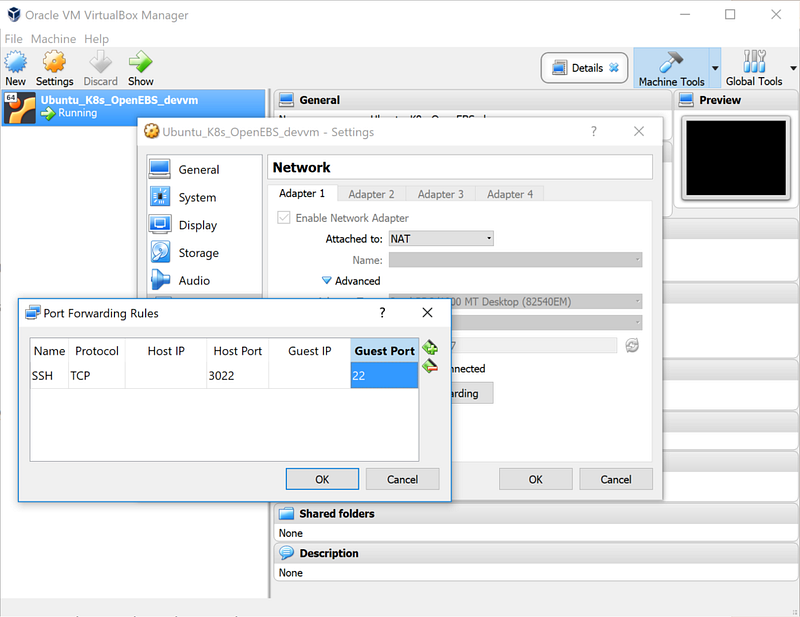Switch to Adapter 1 tab

302,193
